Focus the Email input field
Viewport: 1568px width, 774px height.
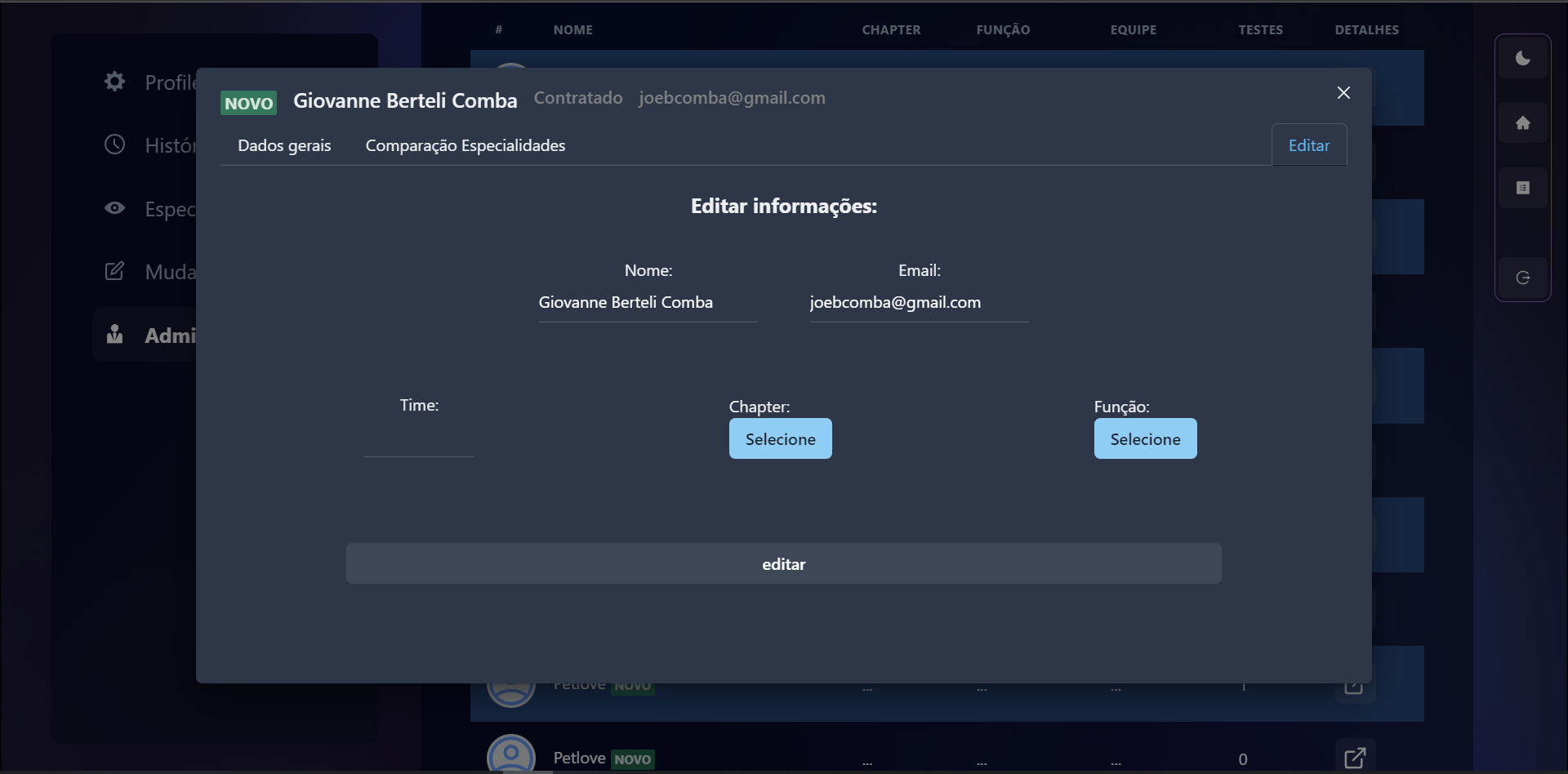tap(919, 303)
